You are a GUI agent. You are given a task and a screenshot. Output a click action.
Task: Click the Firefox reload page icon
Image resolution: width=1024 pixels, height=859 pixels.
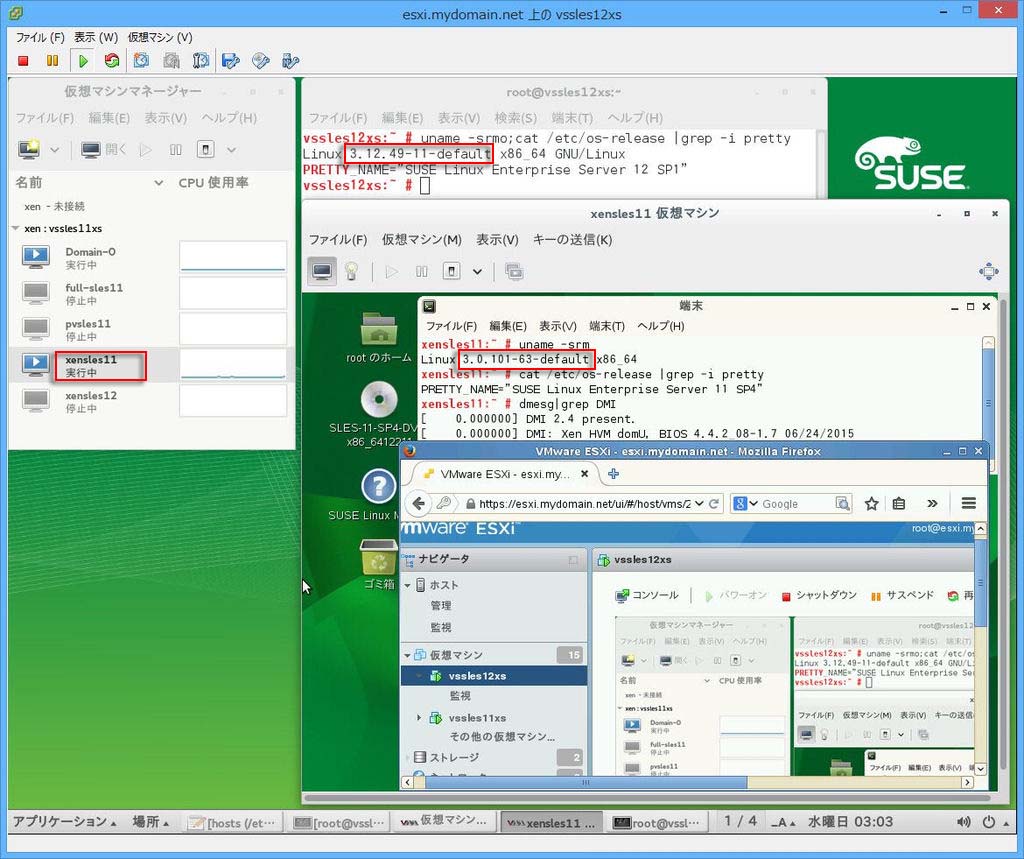pyautogui.click(x=714, y=504)
